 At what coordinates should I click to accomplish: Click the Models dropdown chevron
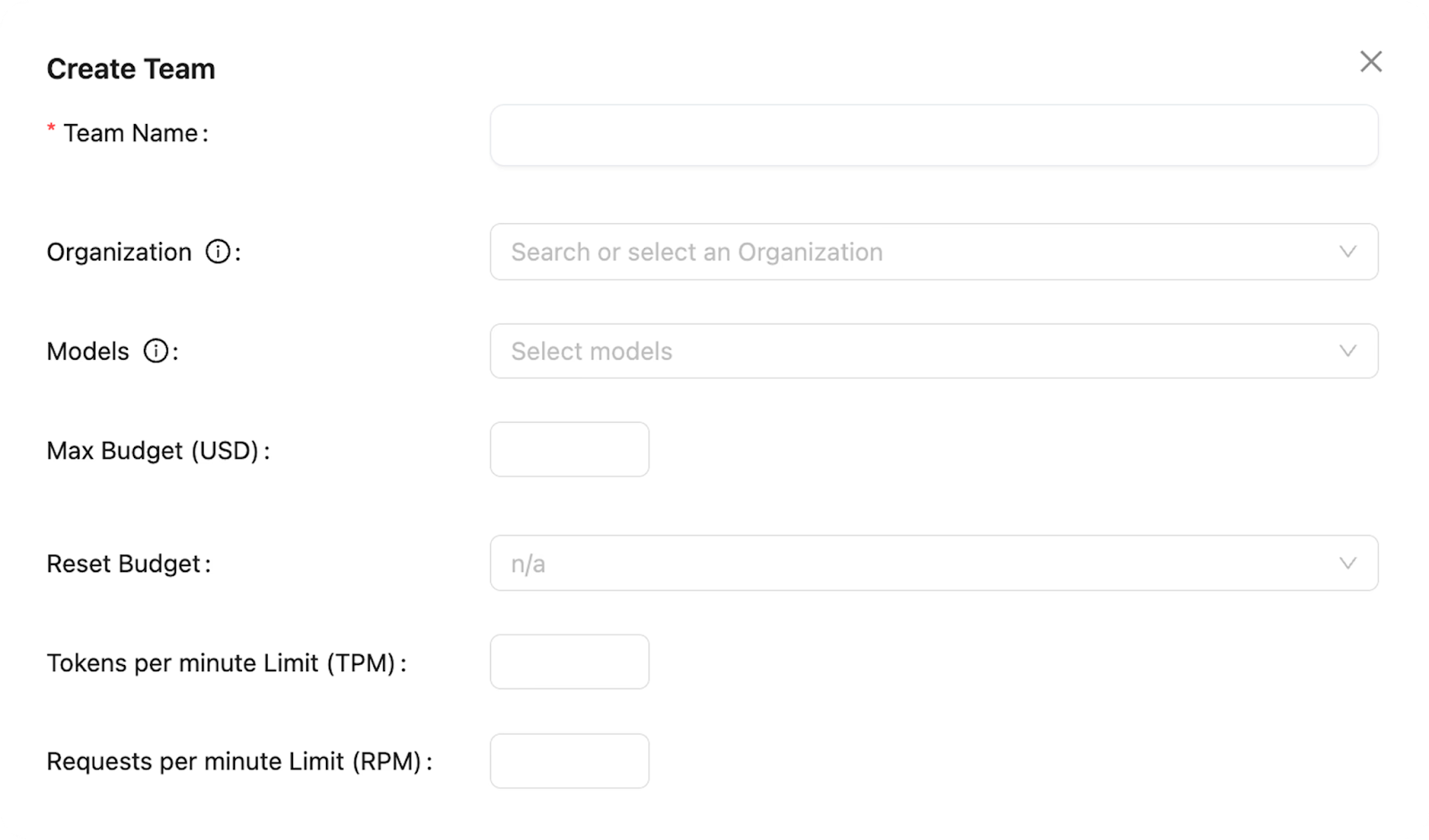(x=1349, y=351)
